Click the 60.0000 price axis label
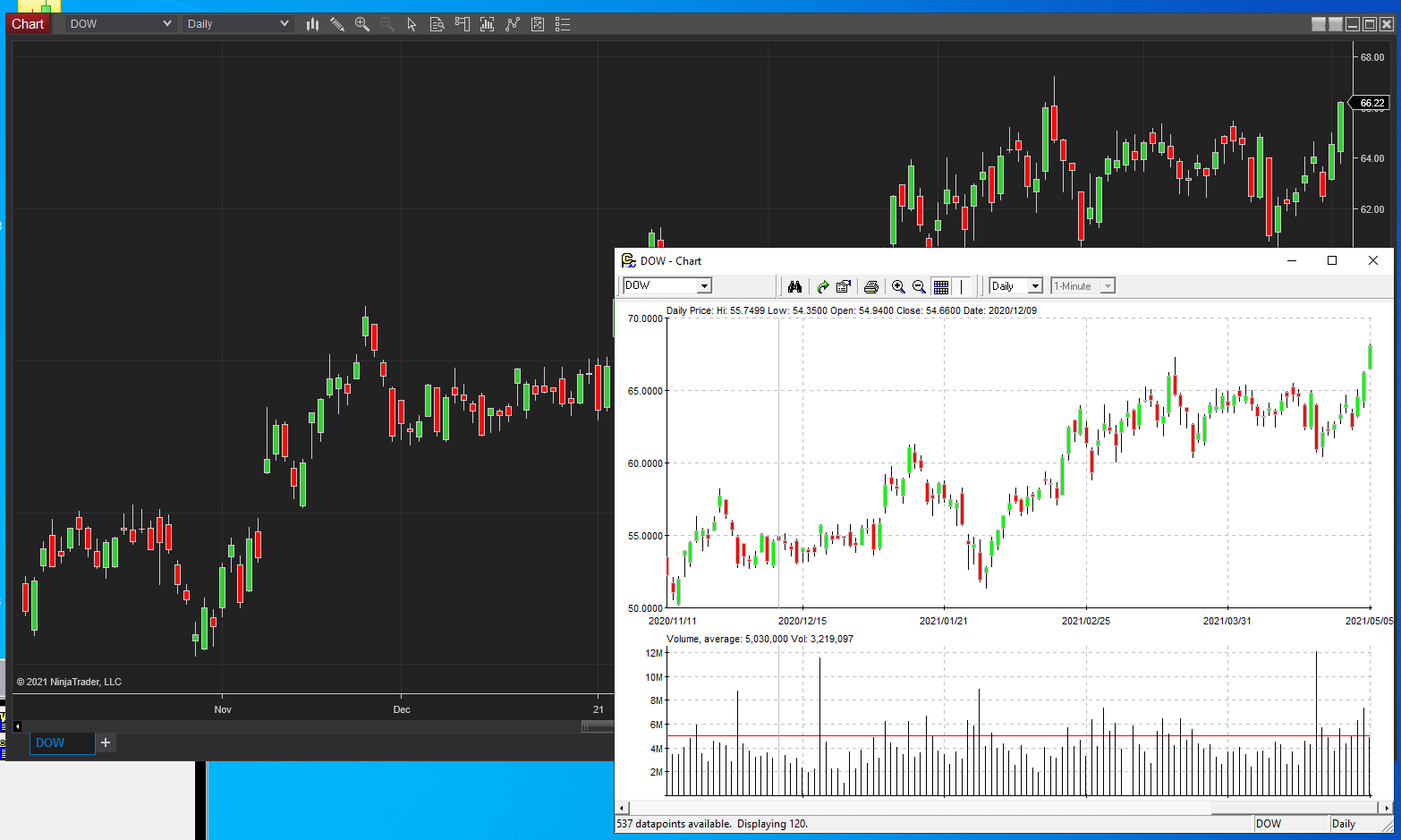1401x840 pixels. click(645, 463)
